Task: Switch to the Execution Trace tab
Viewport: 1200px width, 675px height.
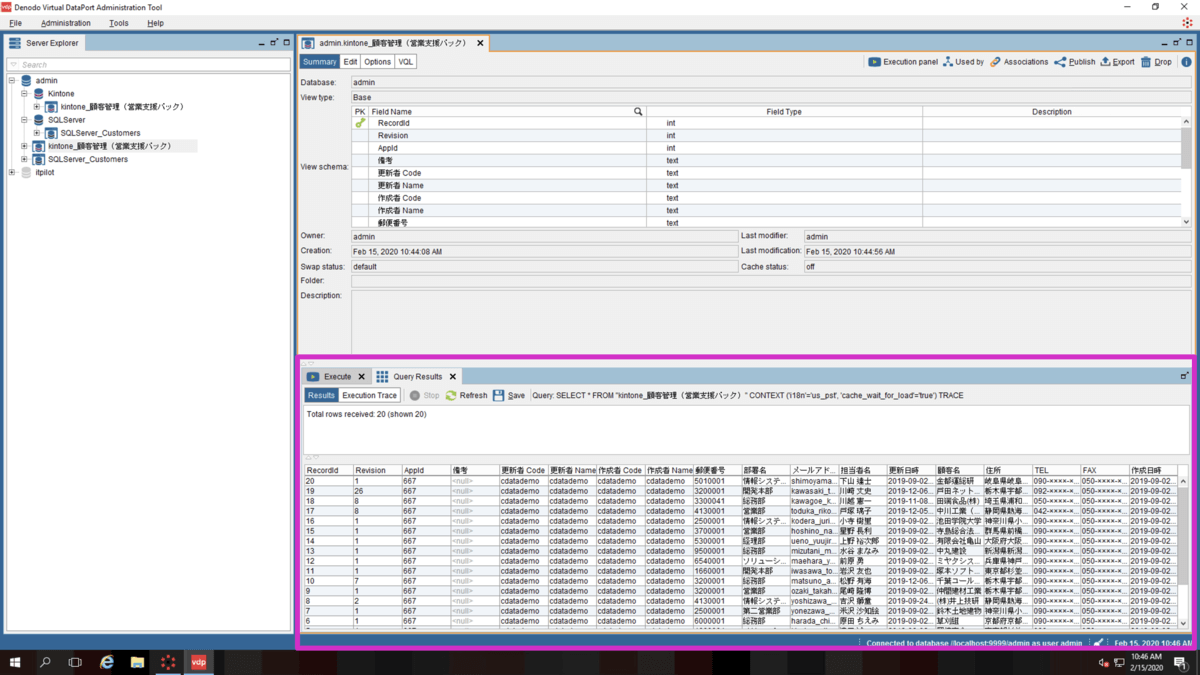Action: [x=369, y=395]
